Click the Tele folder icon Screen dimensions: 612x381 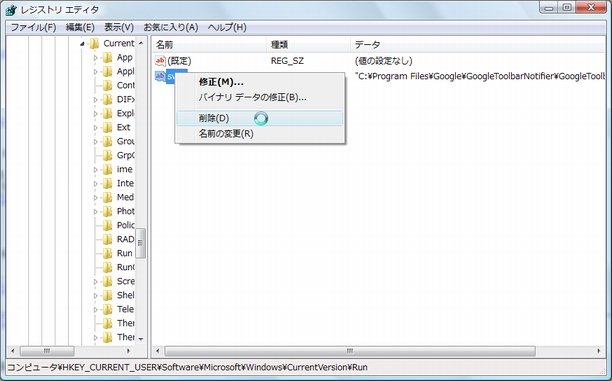pyautogui.click(x=107, y=310)
